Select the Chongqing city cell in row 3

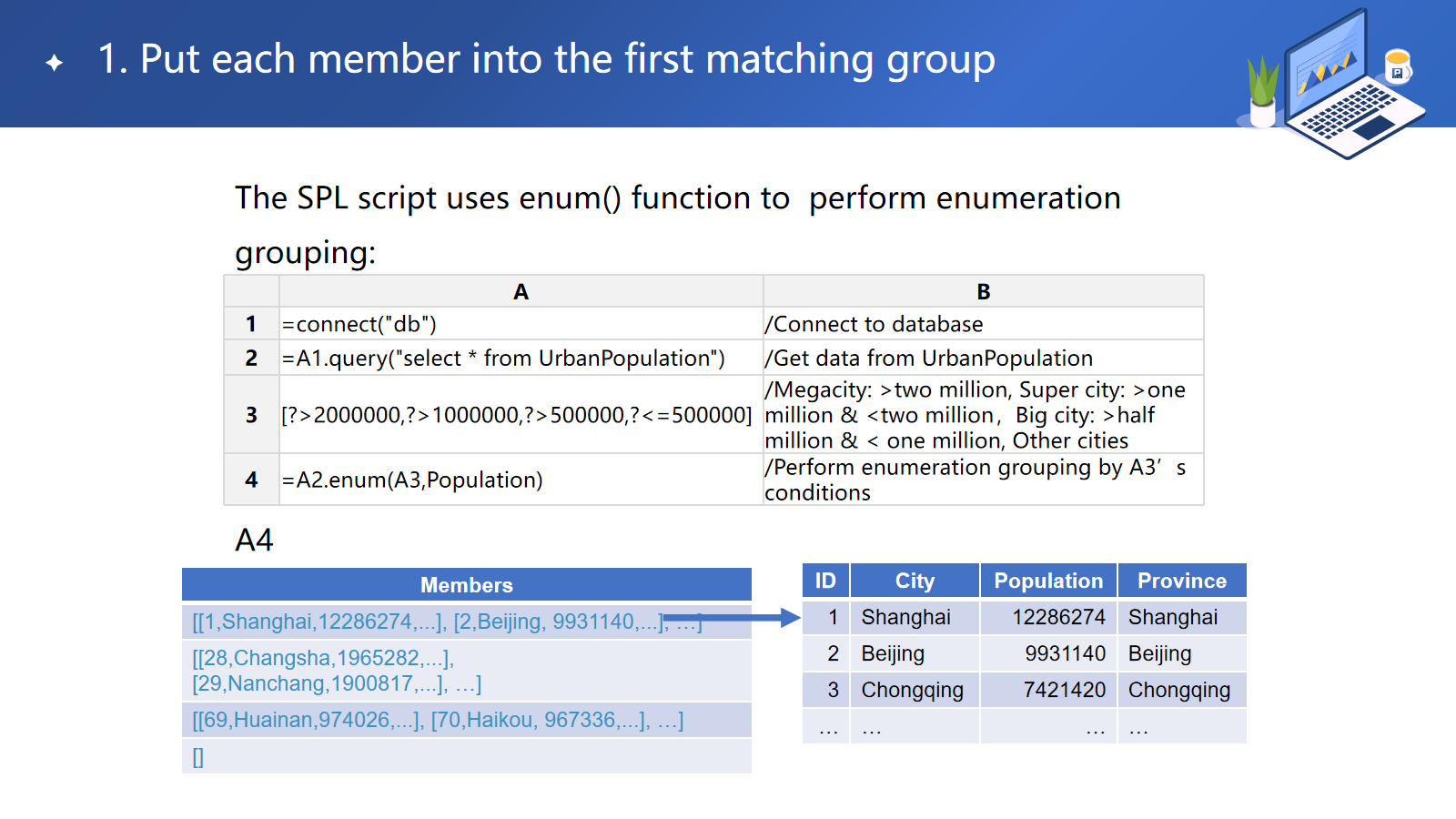tap(913, 690)
